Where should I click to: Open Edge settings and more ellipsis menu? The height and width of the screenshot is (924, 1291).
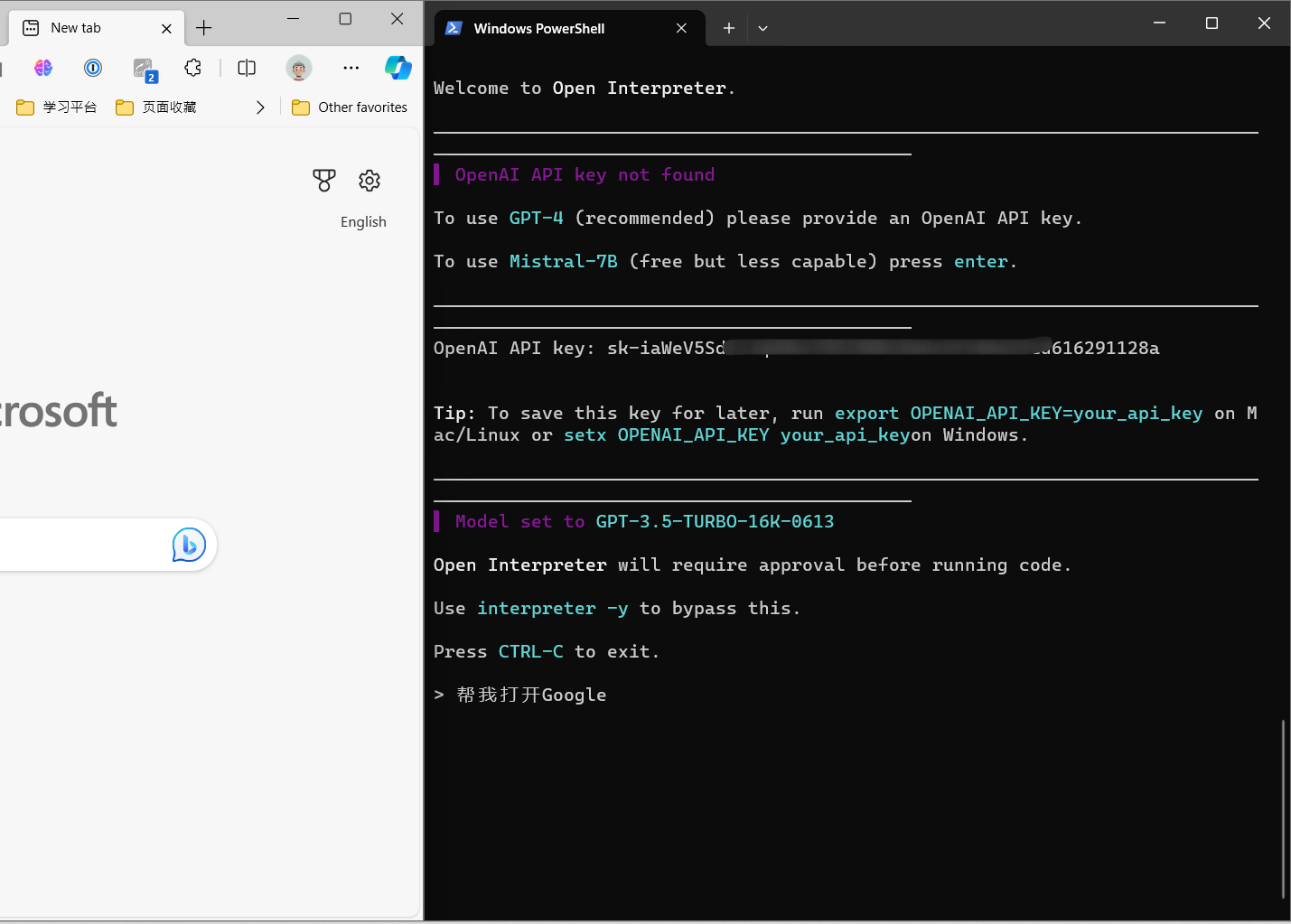pyautogui.click(x=351, y=68)
